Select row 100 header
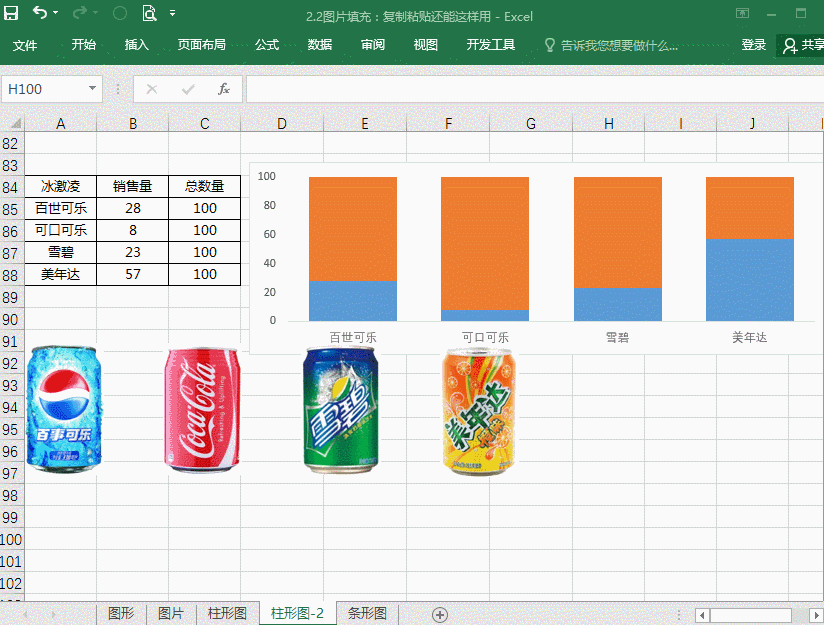 [x=12, y=539]
